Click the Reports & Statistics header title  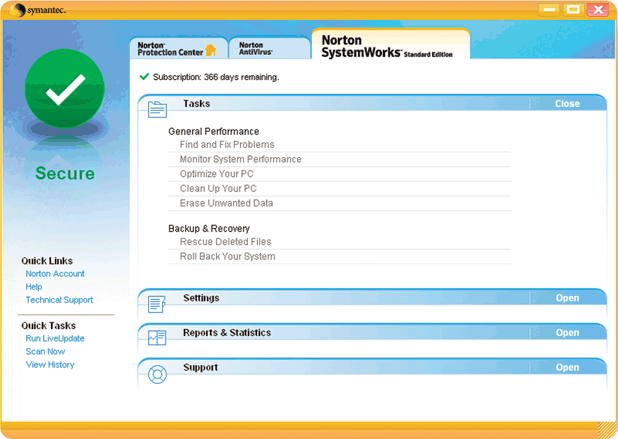pyautogui.click(x=227, y=333)
